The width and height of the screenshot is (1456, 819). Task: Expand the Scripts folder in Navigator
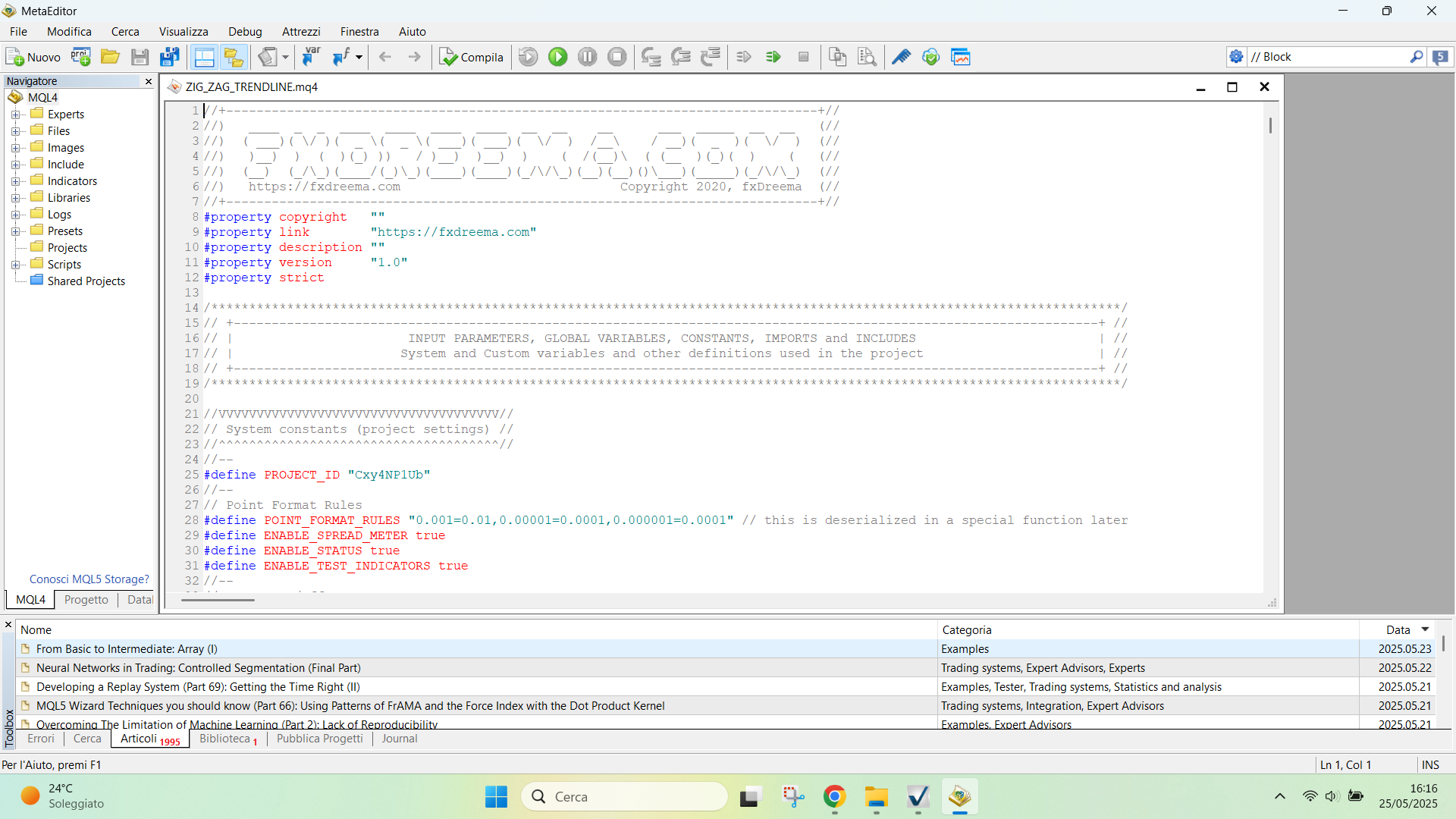point(15,265)
